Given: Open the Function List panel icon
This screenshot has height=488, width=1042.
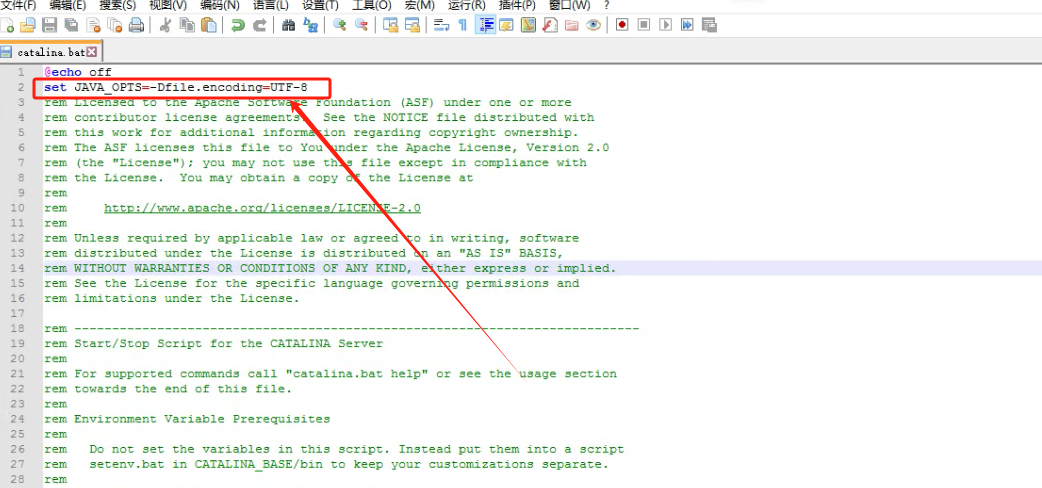Looking at the screenshot, I should pyautogui.click(x=550, y=25).
